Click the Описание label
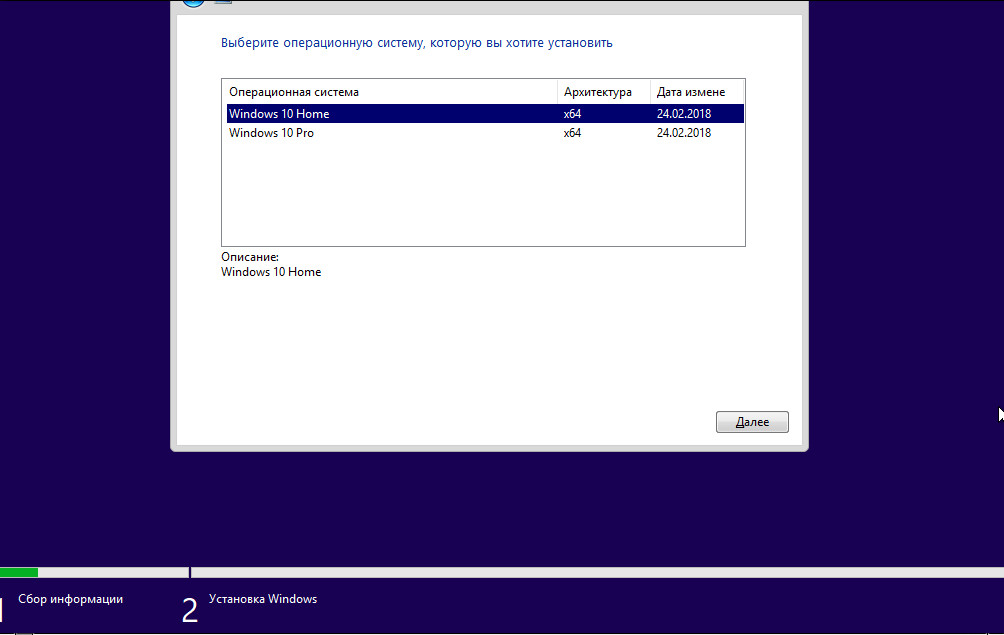This screenshot has width=1004, height=635. [250, 257]
